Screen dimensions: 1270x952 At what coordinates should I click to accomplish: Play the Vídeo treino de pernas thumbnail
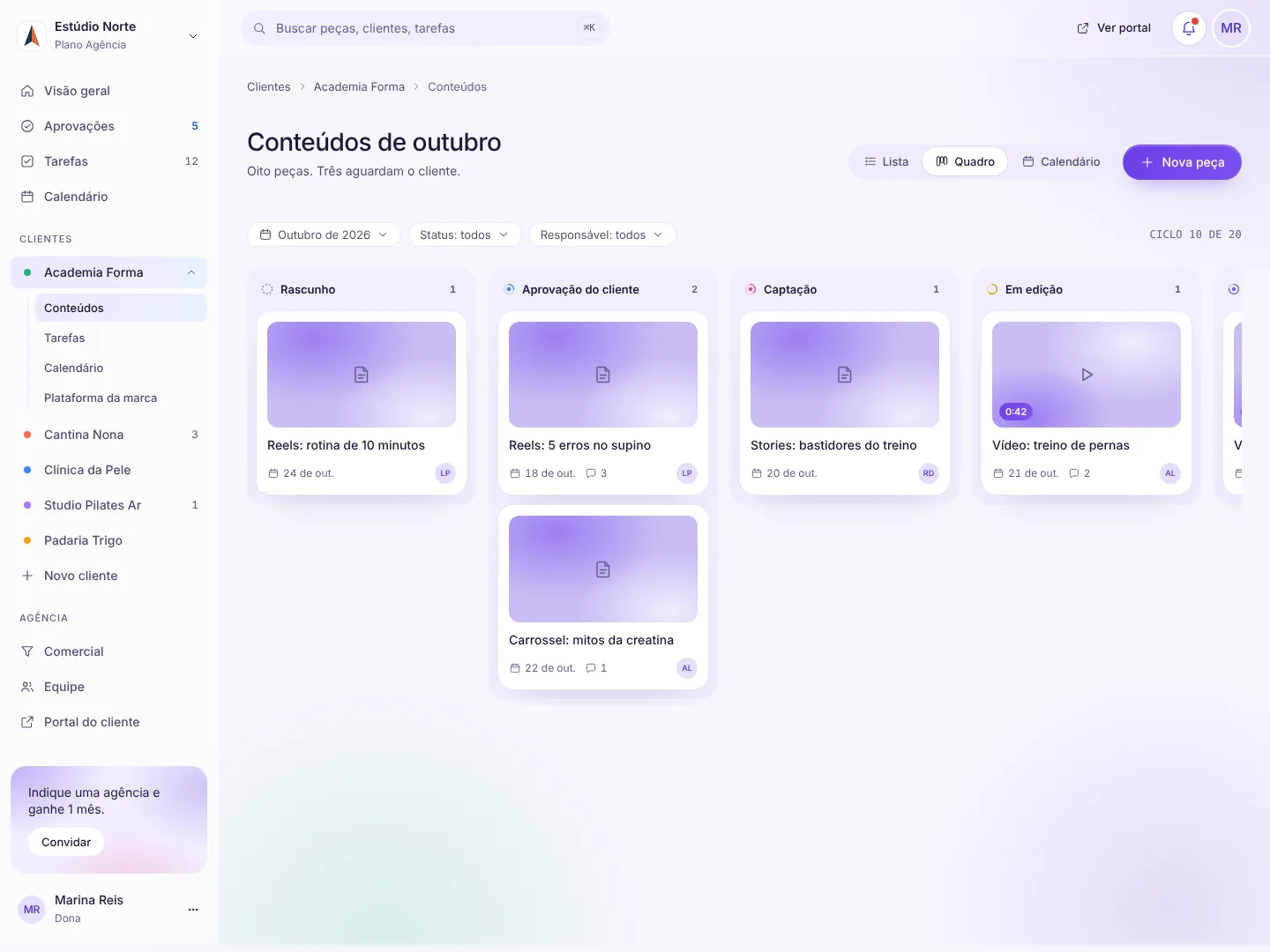[x=1087, y=375]
